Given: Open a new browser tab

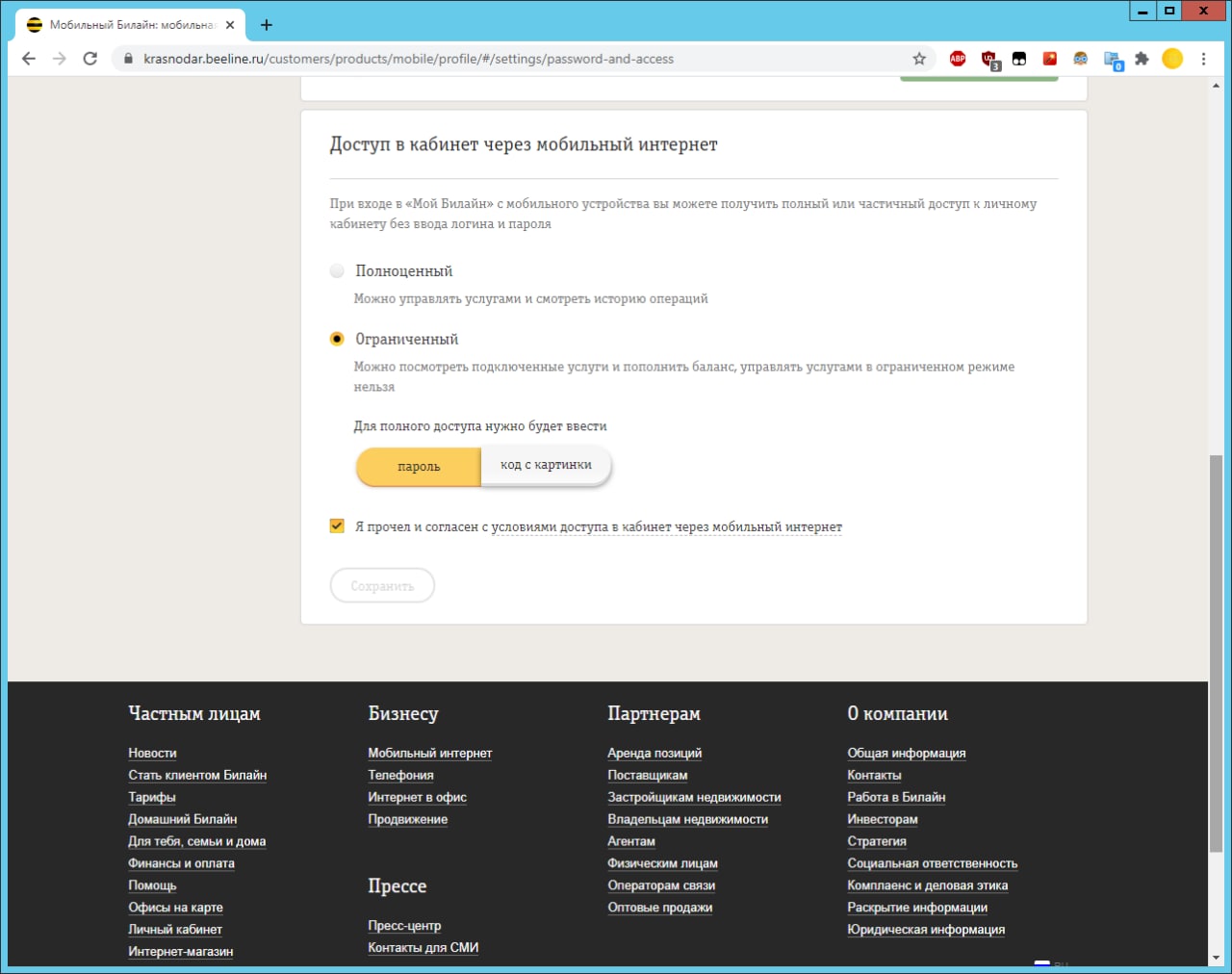Looking at the screenshot, I should pyautogui.click(x=267, y=25).
